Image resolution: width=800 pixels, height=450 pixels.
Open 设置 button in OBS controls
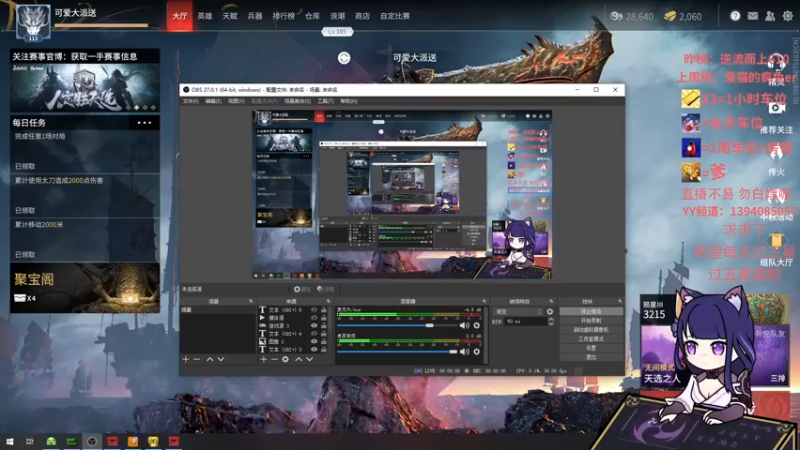click(x=591, y=348)
